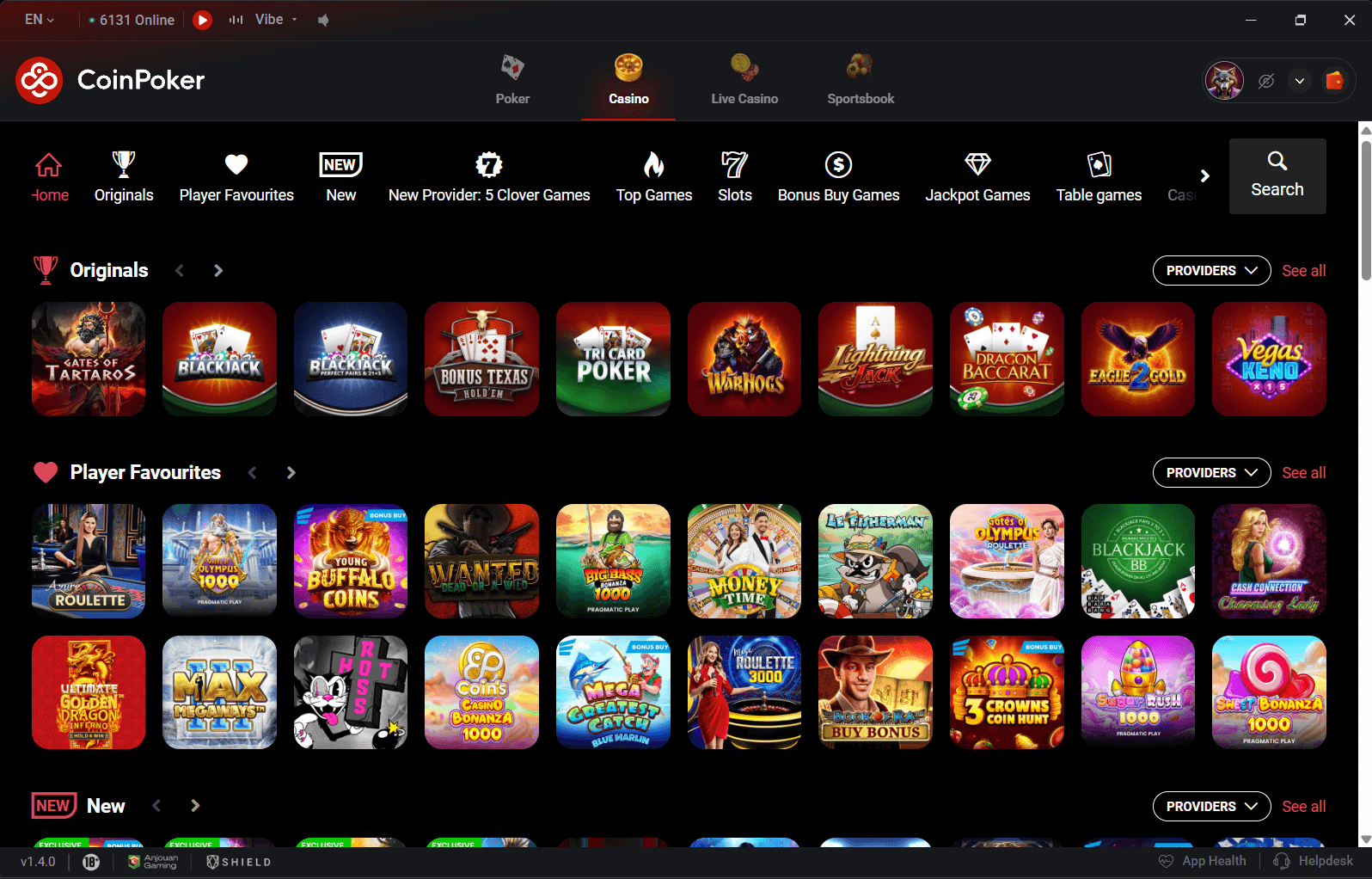
Task: Expand the Vibe station dropdown
Action: tap(295, 20)
